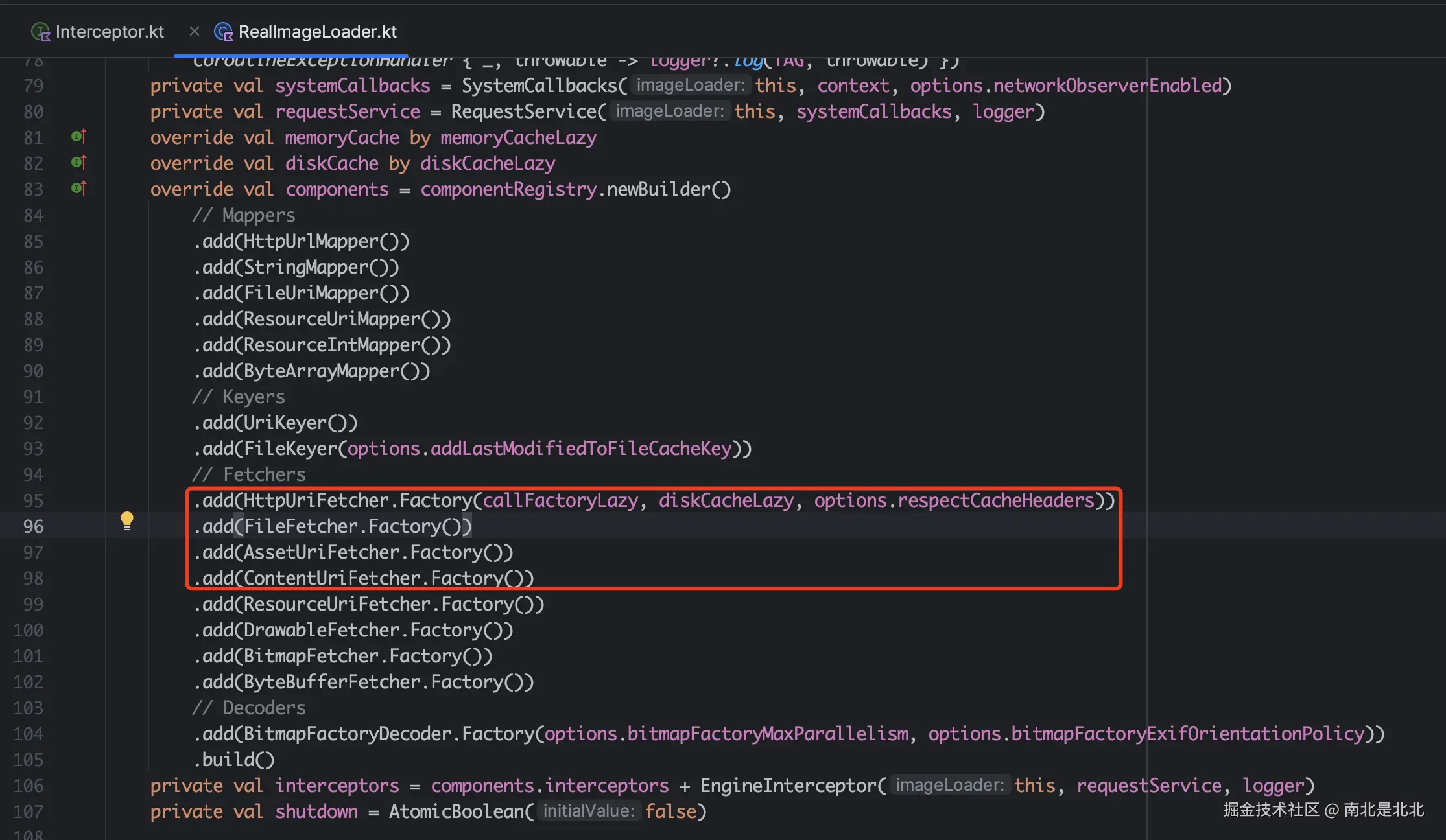Click the imageLoader hint in SystemCallbacks call

(690, 86)
